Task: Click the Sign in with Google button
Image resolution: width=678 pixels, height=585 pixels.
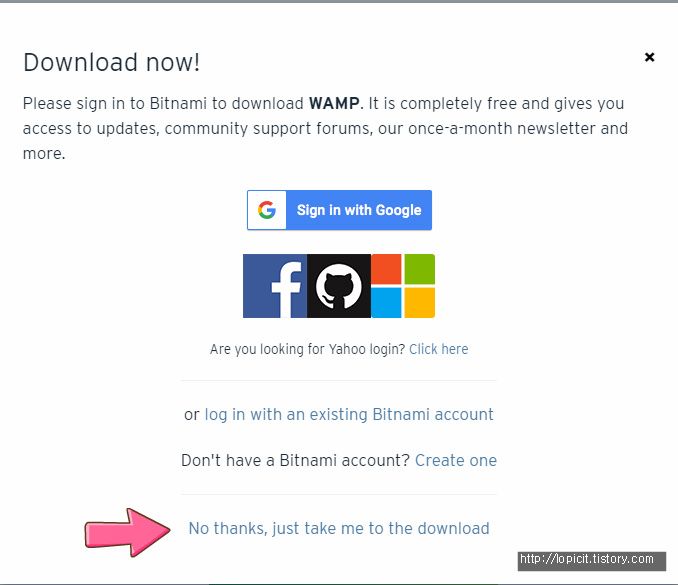Action: coord(339,210)
